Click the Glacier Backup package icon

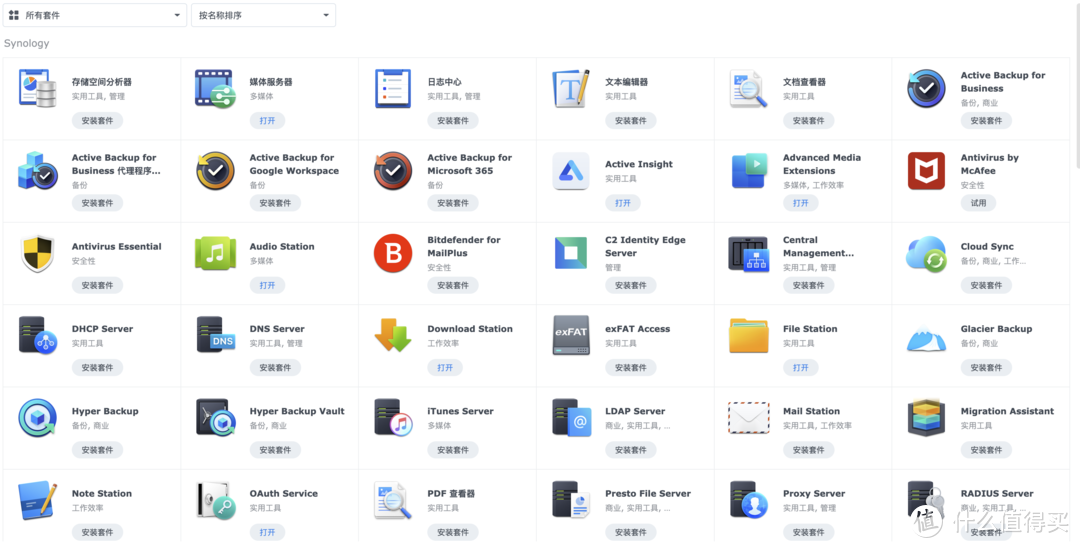pyautogui.click(x=926, y=337)
